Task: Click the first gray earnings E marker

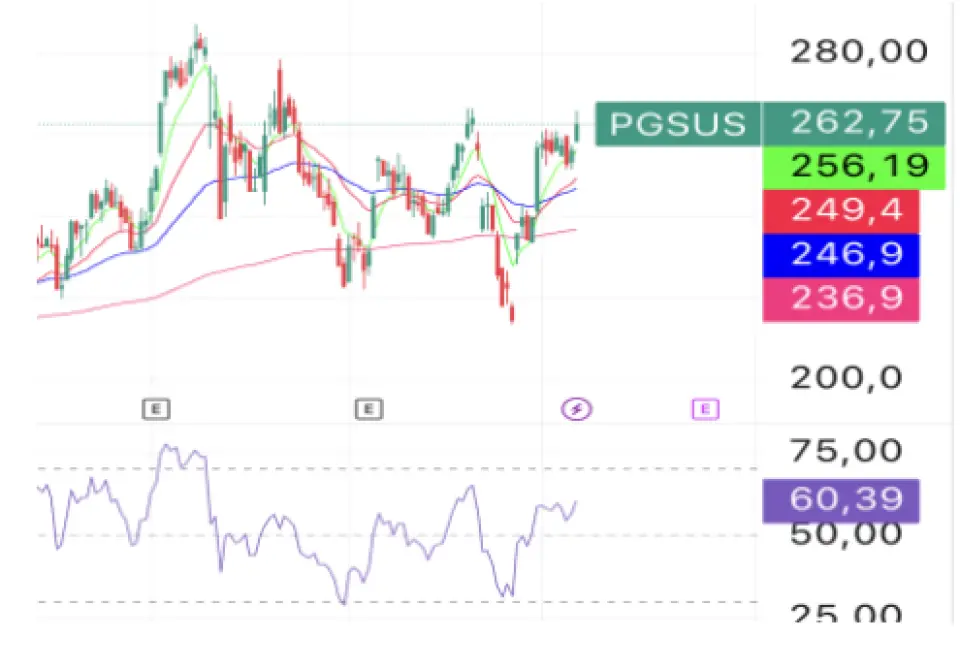Action: click(x=156, y=409)
